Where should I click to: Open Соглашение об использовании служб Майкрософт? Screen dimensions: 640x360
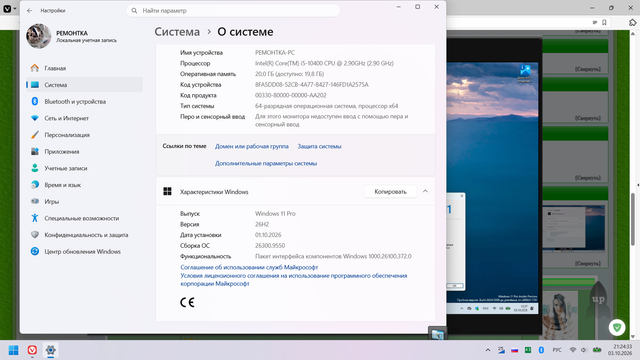[249, 267]
